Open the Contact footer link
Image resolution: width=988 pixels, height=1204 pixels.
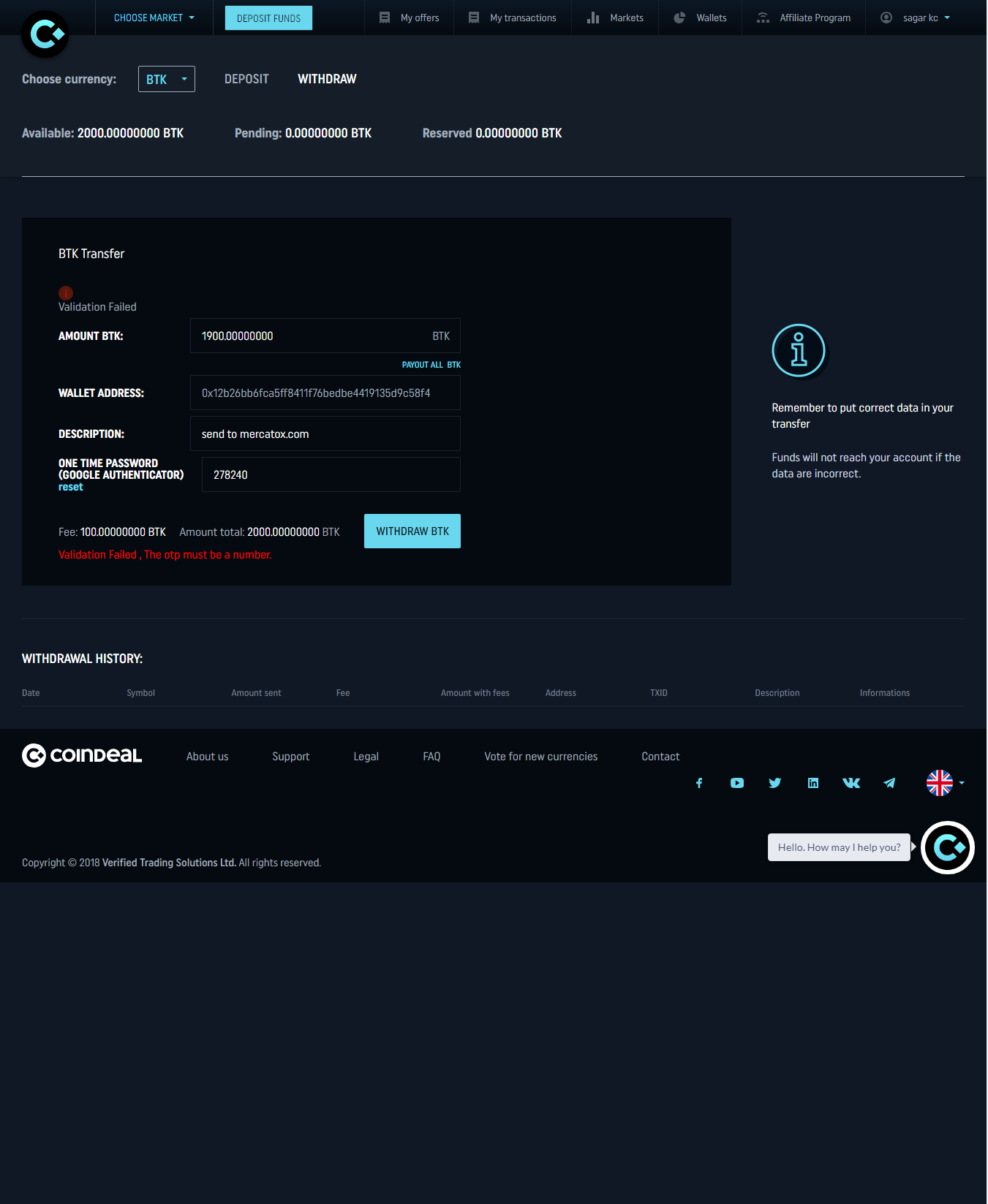(x=660, y=757)
